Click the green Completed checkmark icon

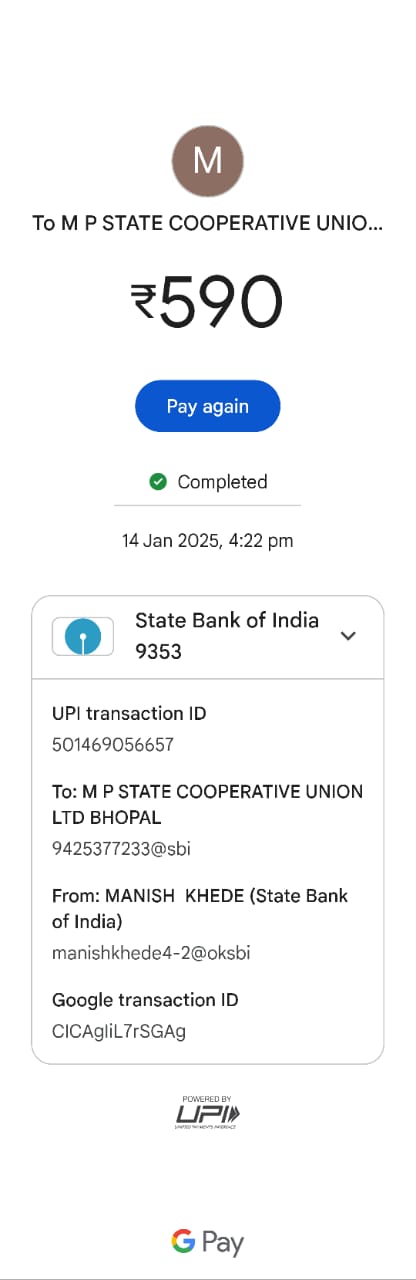[x=157, y=482]
